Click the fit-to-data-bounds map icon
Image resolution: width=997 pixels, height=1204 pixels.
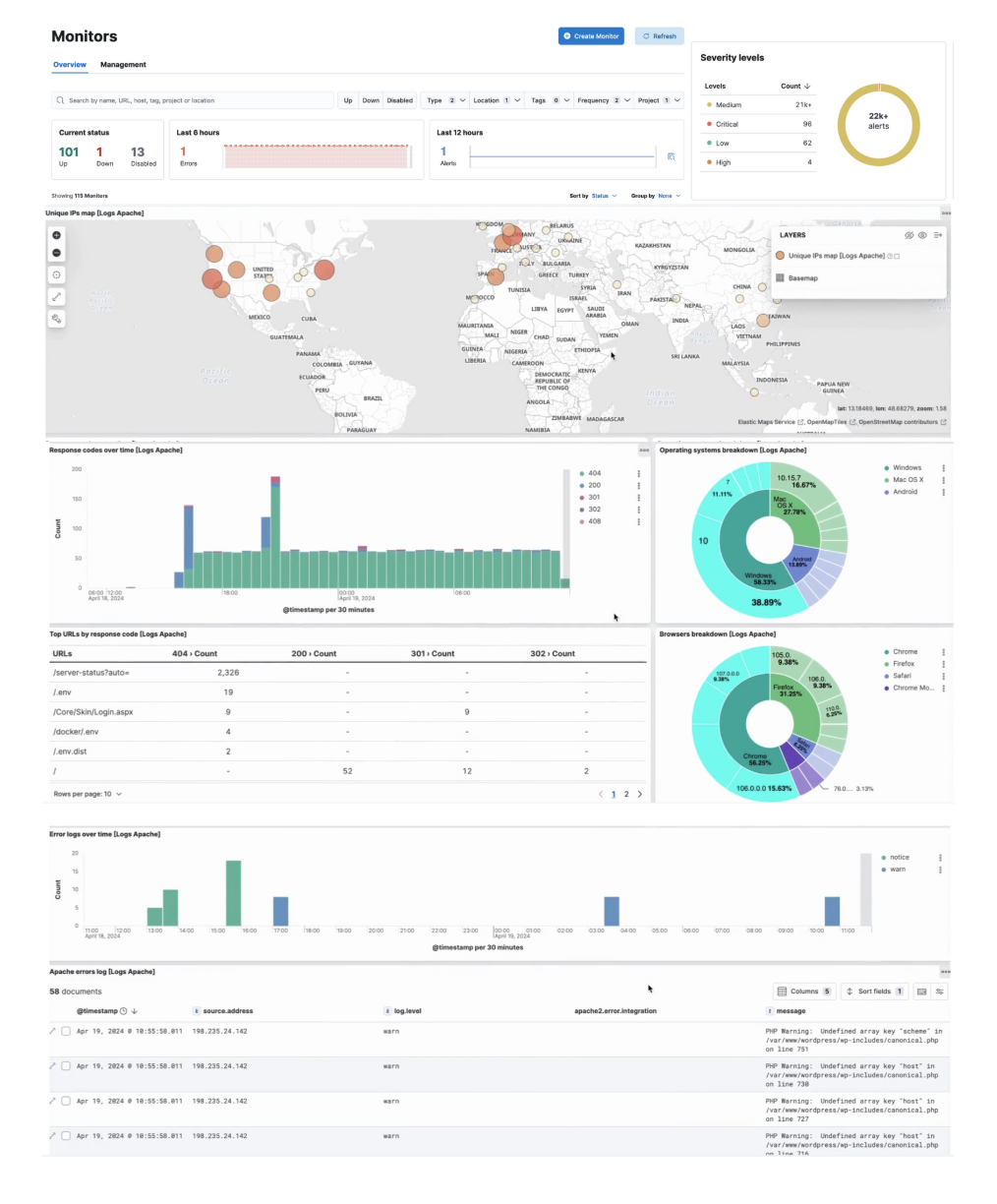tap(56, 275)
